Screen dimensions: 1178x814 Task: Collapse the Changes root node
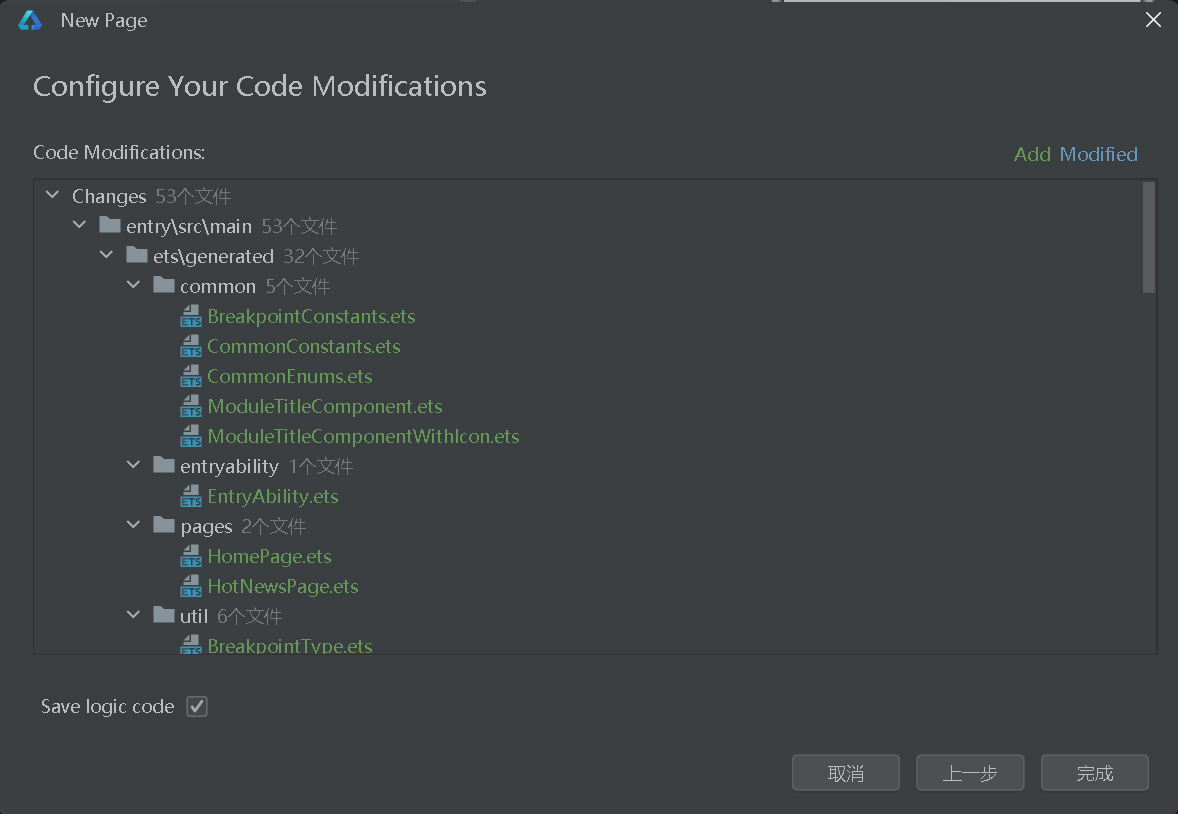click(x=52, y=196)
